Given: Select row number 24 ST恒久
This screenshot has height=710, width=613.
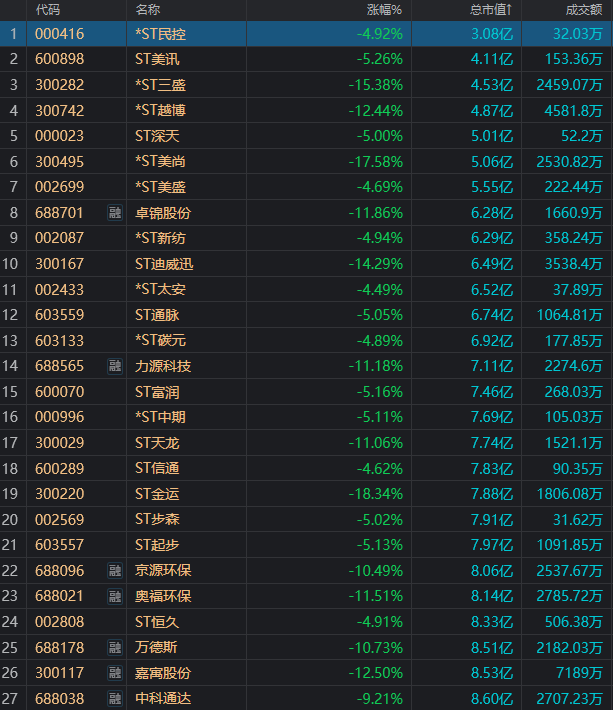Looking at the screenshot, I should click(x=306, y=622).
